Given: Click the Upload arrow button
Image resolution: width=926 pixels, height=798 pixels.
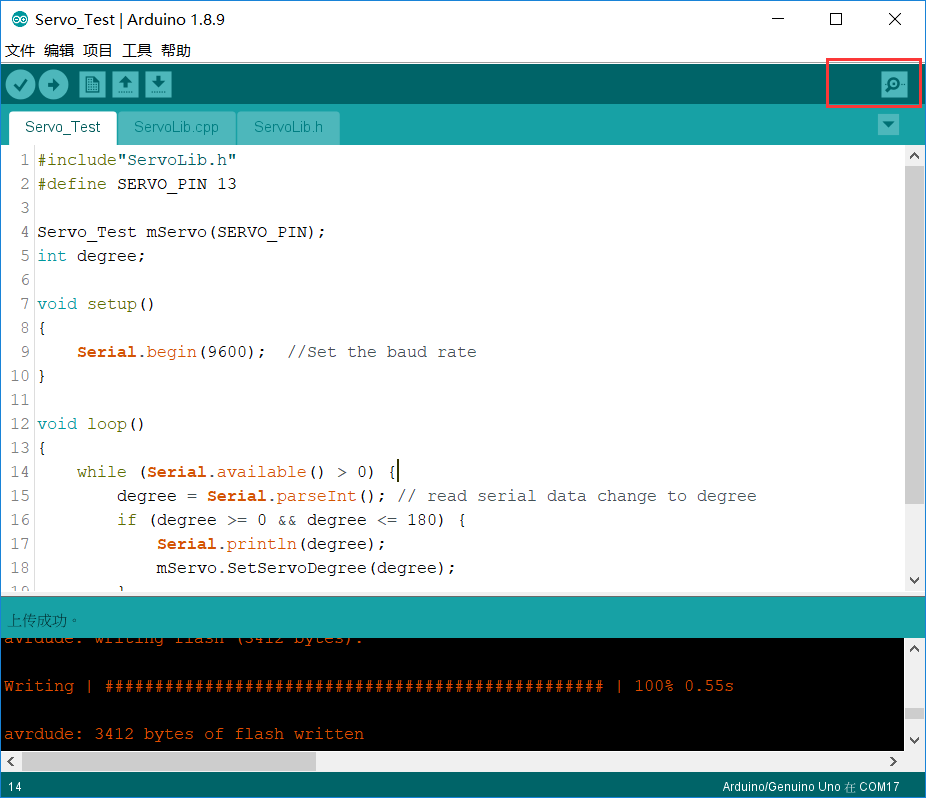Looking at the screenshot, I should 54,85.
